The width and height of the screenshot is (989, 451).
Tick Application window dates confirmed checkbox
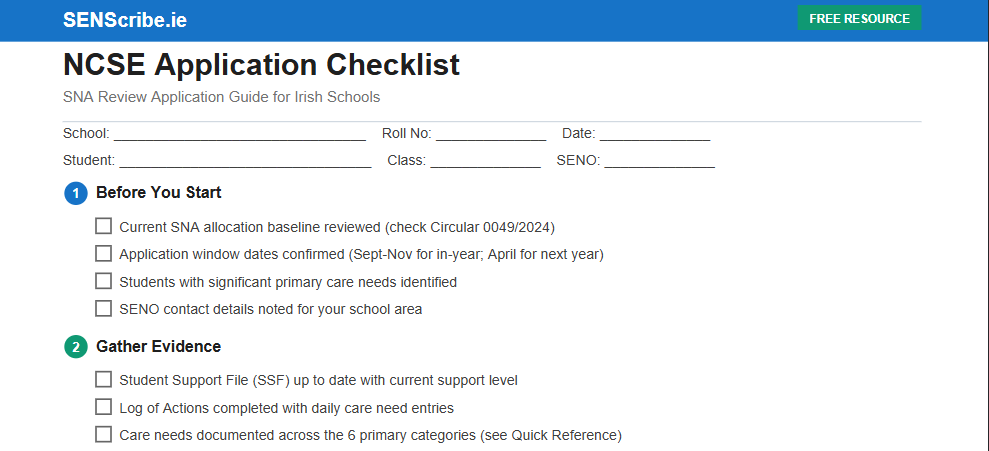[103, 254]
